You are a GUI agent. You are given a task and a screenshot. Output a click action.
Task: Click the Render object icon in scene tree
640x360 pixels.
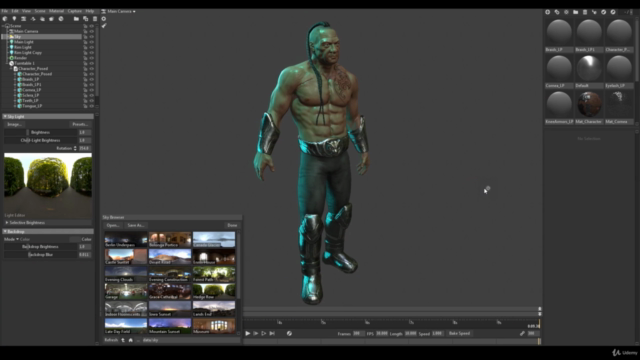(11, 58)
